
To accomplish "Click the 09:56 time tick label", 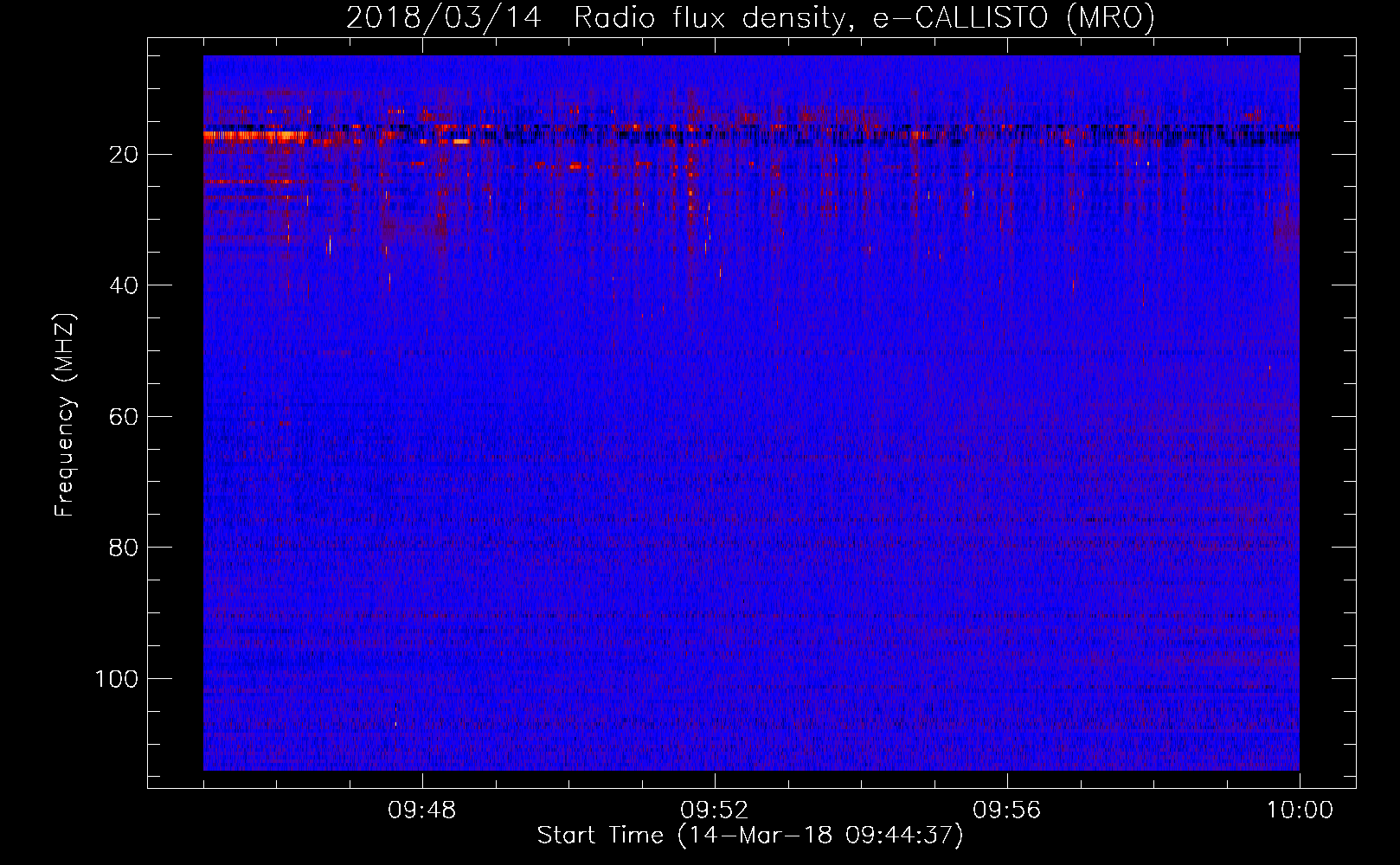I will coord(1007,811).
